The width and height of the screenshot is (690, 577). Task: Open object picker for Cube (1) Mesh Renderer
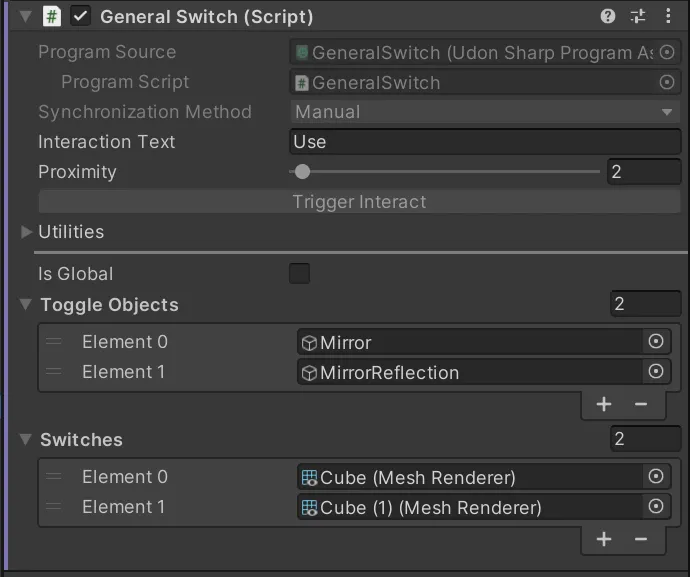pyautogui.click(x=656, y=506)
